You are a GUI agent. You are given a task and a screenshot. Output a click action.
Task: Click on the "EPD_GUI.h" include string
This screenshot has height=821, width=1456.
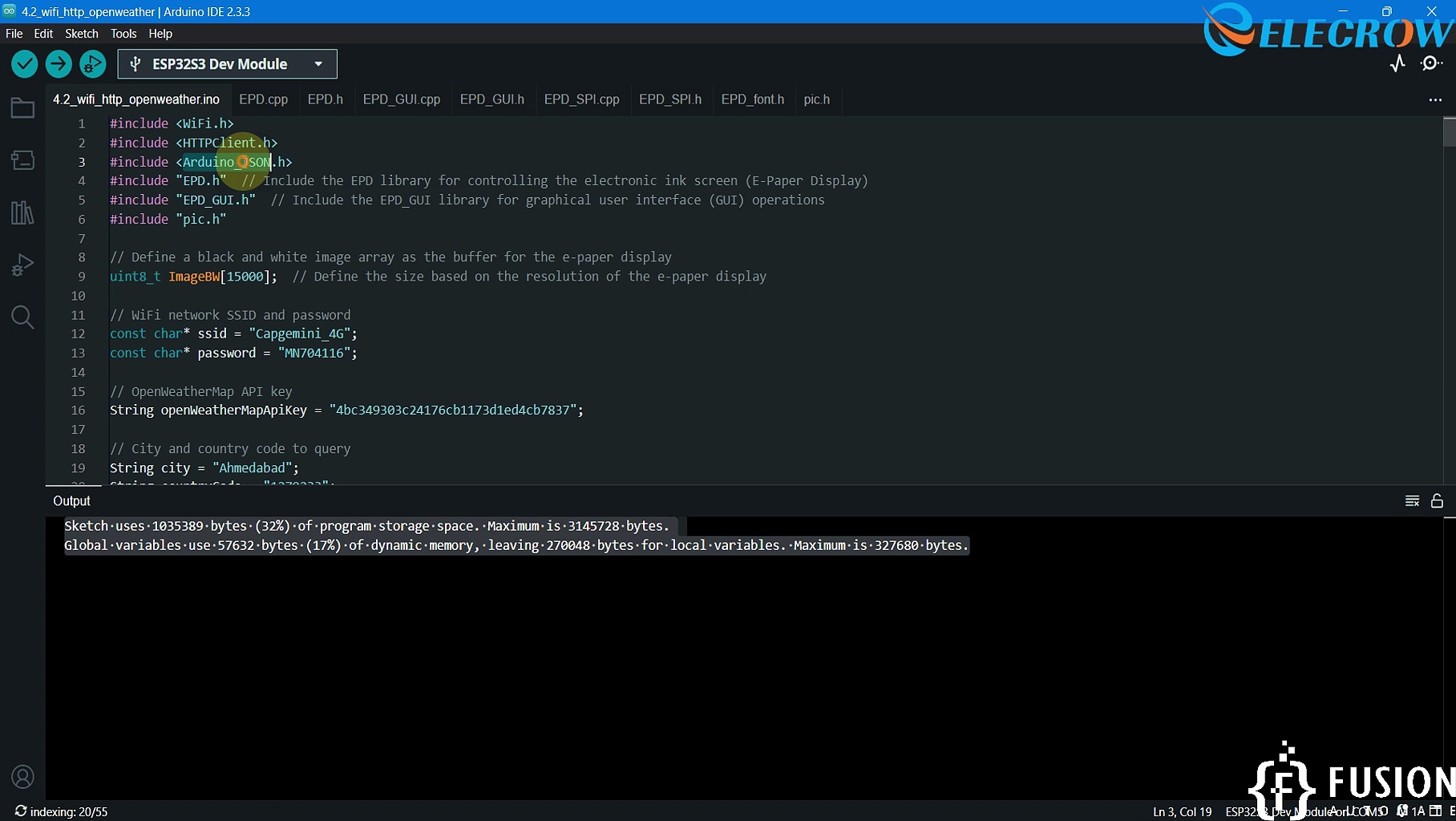[x=216, y=200]
